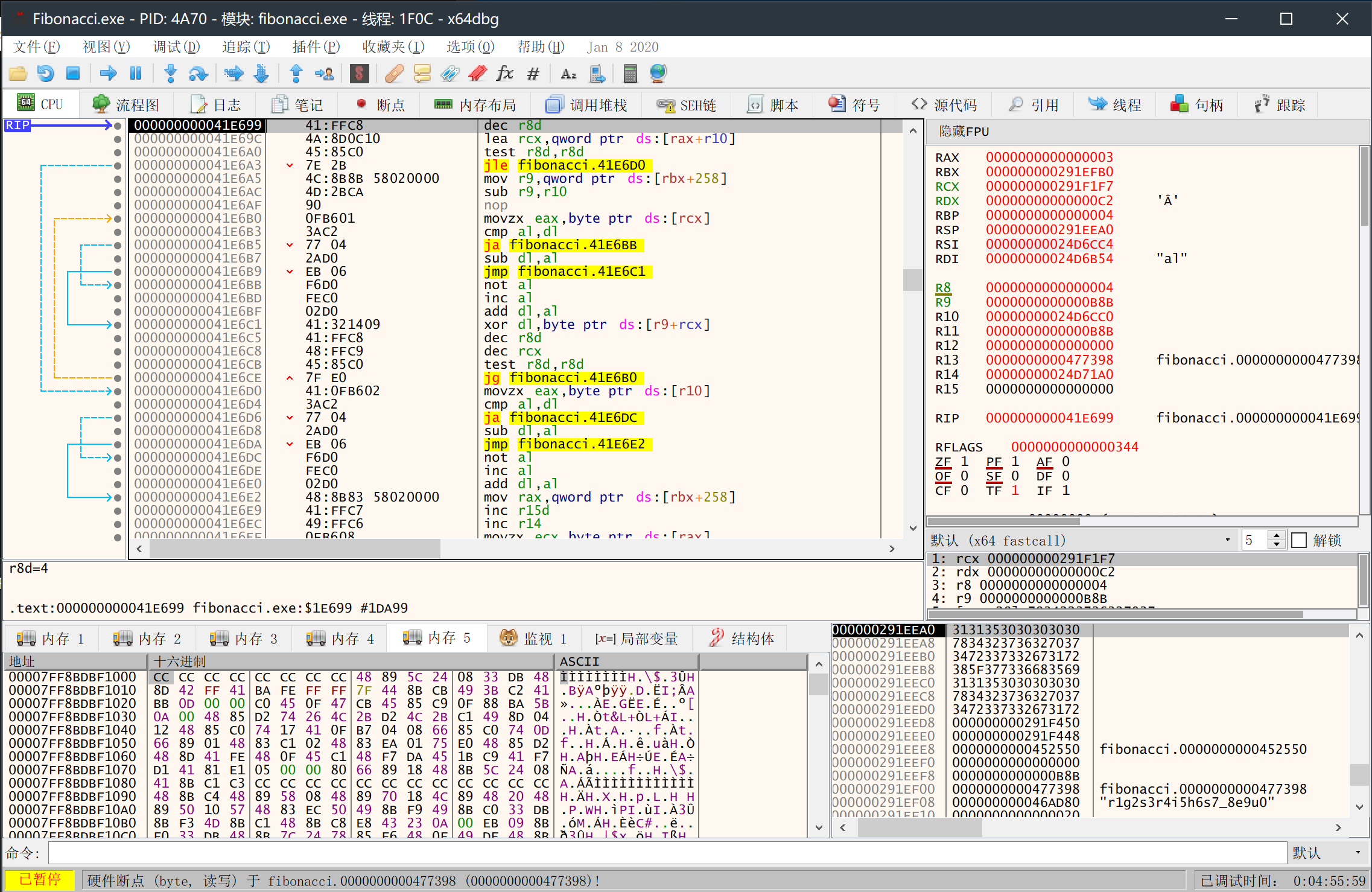Open the Comments speech-bubble icon
This screenshot has width=1372, height=892.
pos(422,74)
